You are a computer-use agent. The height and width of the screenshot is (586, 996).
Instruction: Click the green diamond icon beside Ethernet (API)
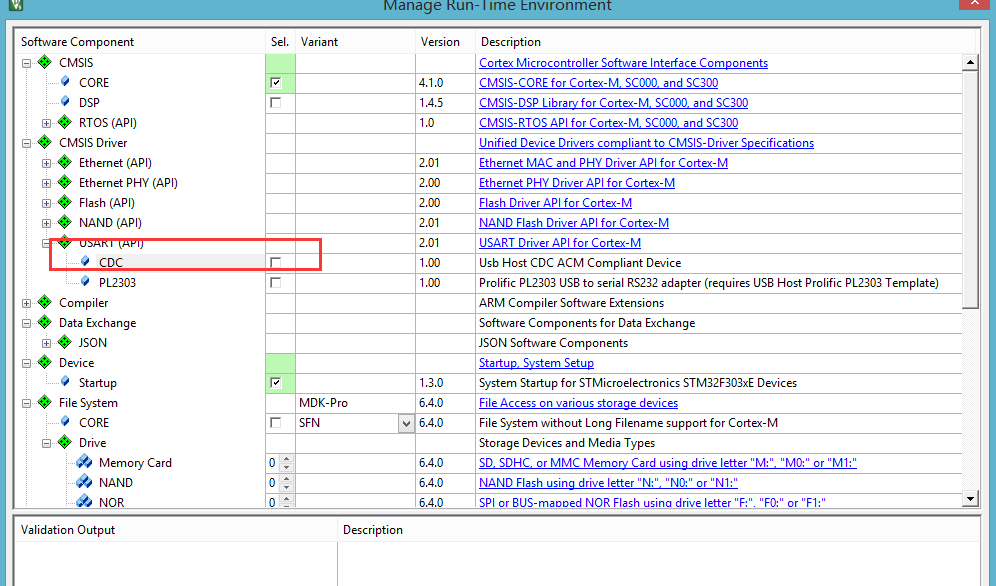(65, 162)
